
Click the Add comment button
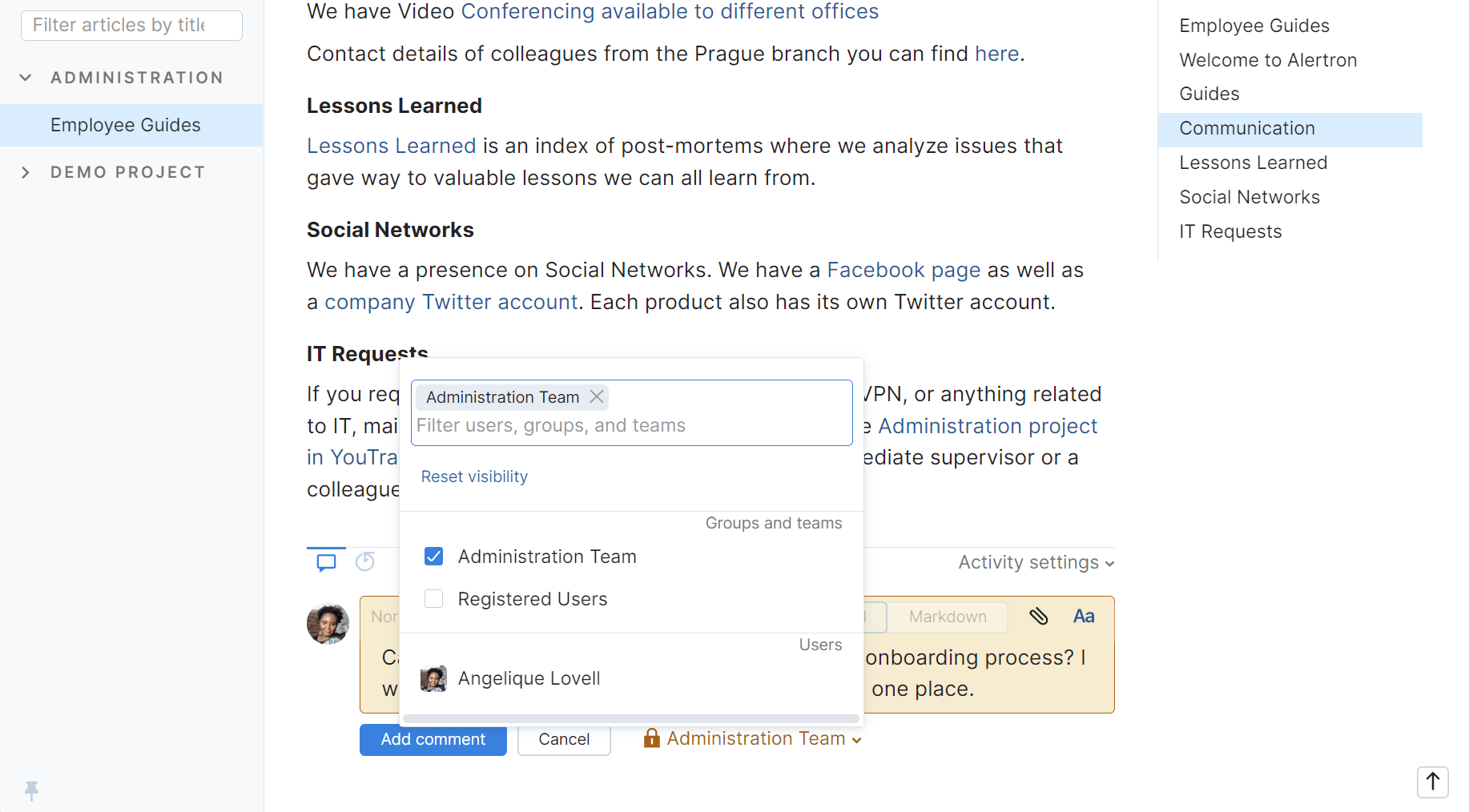[x=433, y=739]
